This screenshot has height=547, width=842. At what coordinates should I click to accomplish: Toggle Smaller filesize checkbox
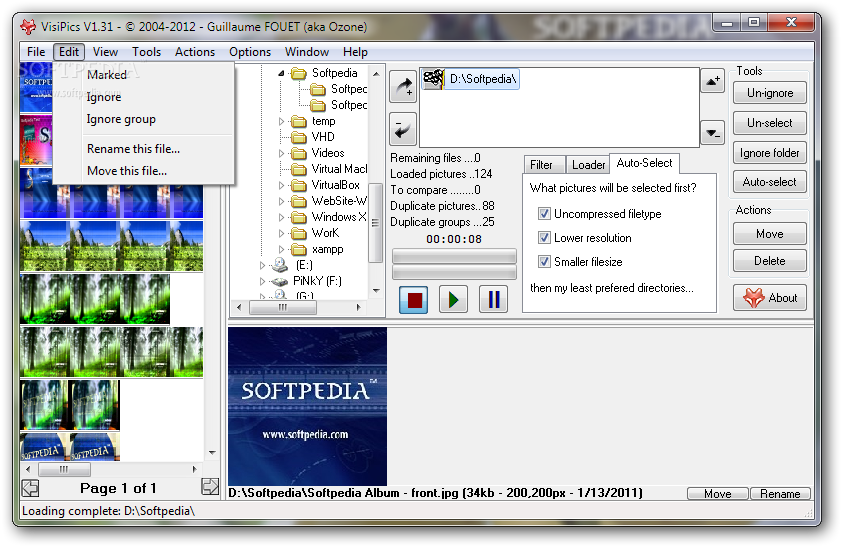544,261
